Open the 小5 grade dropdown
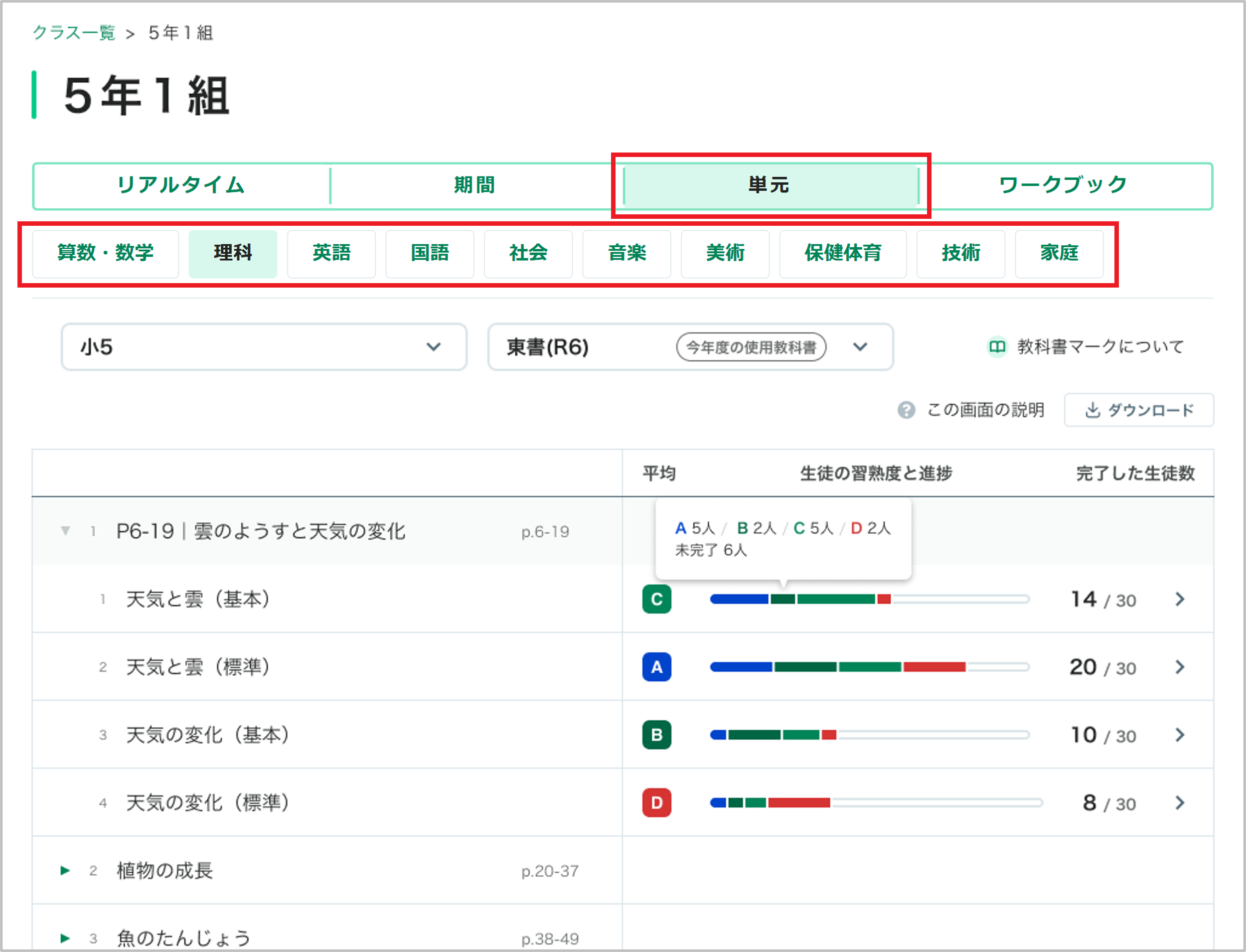The image size is (1246, 952). coord(264,347)
